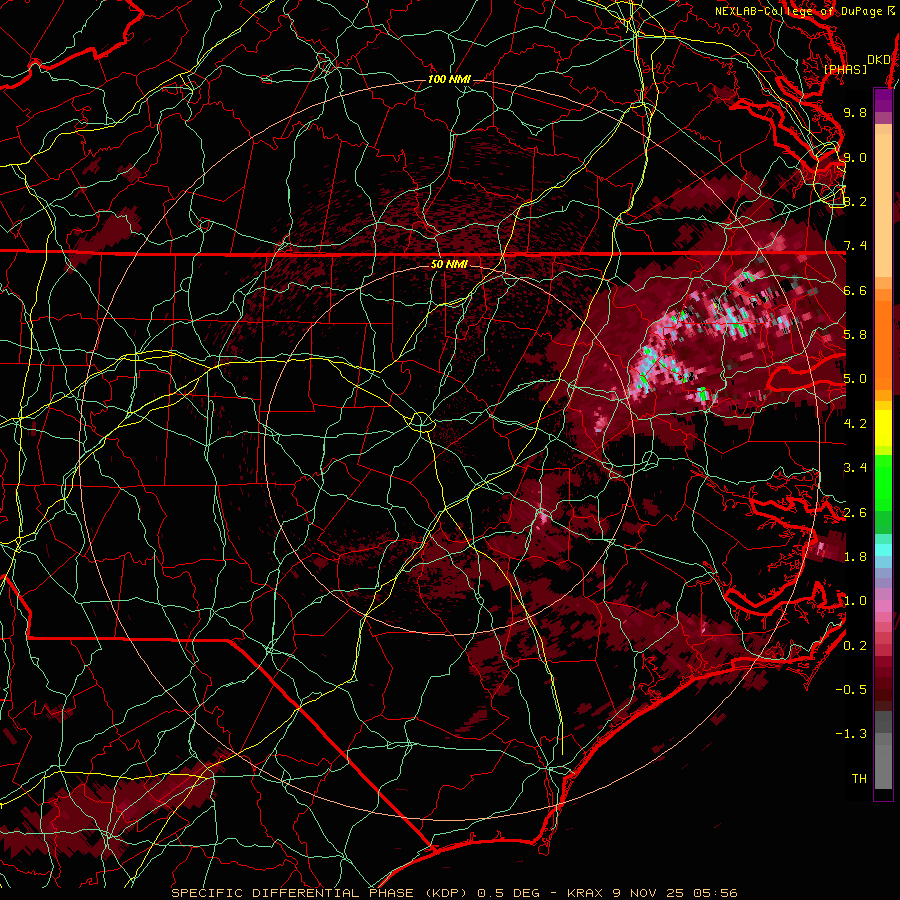Click the 8.2 scale value
Viewport: 900px width, 900px height.
pos(855,201)
